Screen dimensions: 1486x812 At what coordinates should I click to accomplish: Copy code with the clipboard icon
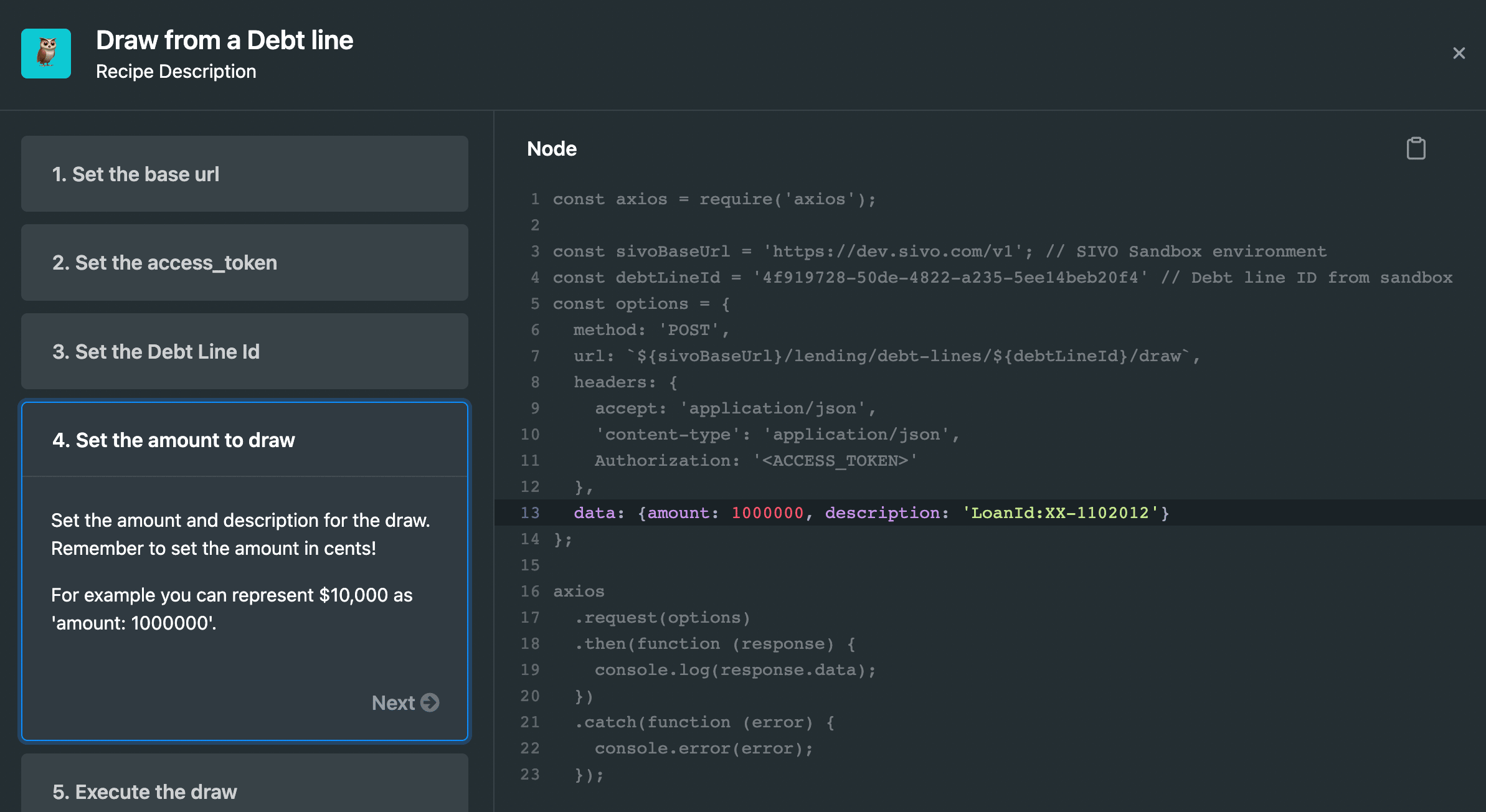(1416, 149)
